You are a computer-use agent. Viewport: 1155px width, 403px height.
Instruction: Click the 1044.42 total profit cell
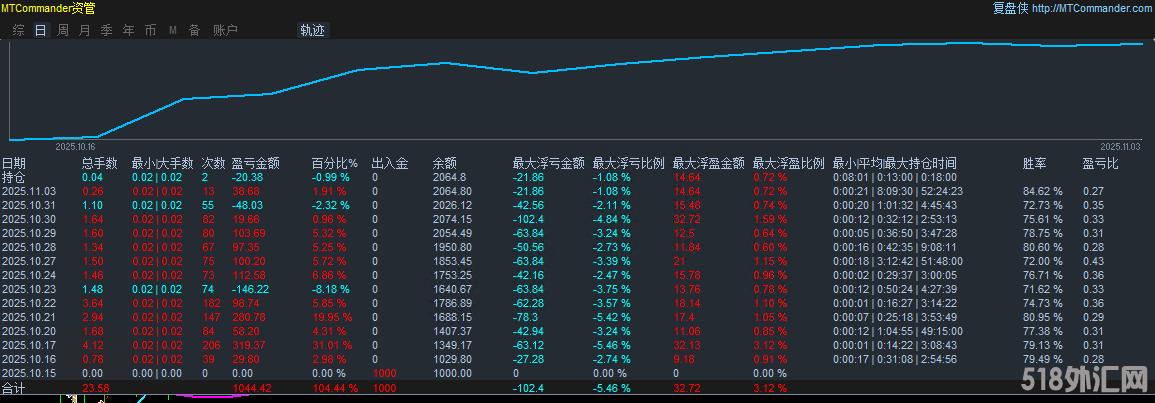pyautogui.click(x=252, y=388)
